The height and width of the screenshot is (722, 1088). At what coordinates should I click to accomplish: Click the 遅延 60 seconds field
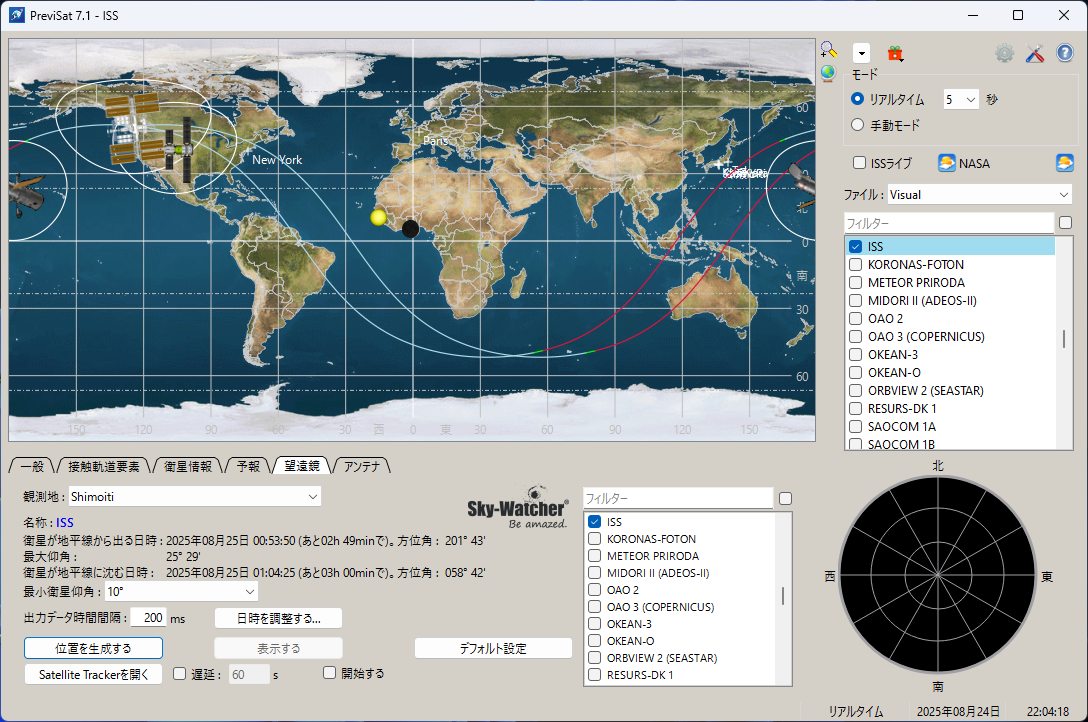[249, 674]
